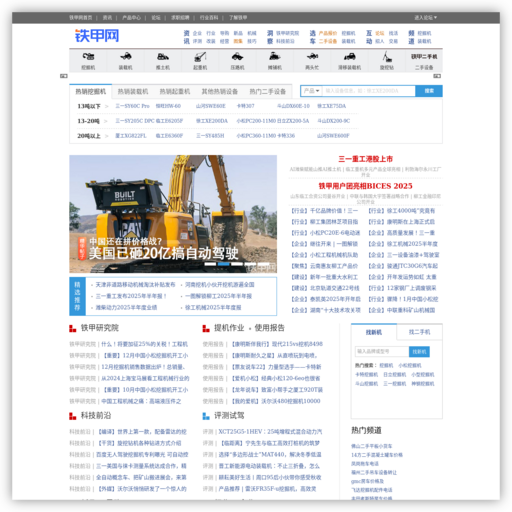The width and height of the screenshot is (512, 512).
Task: Click the red icon beside 科技前沿 heading
Action: point(73,416)
